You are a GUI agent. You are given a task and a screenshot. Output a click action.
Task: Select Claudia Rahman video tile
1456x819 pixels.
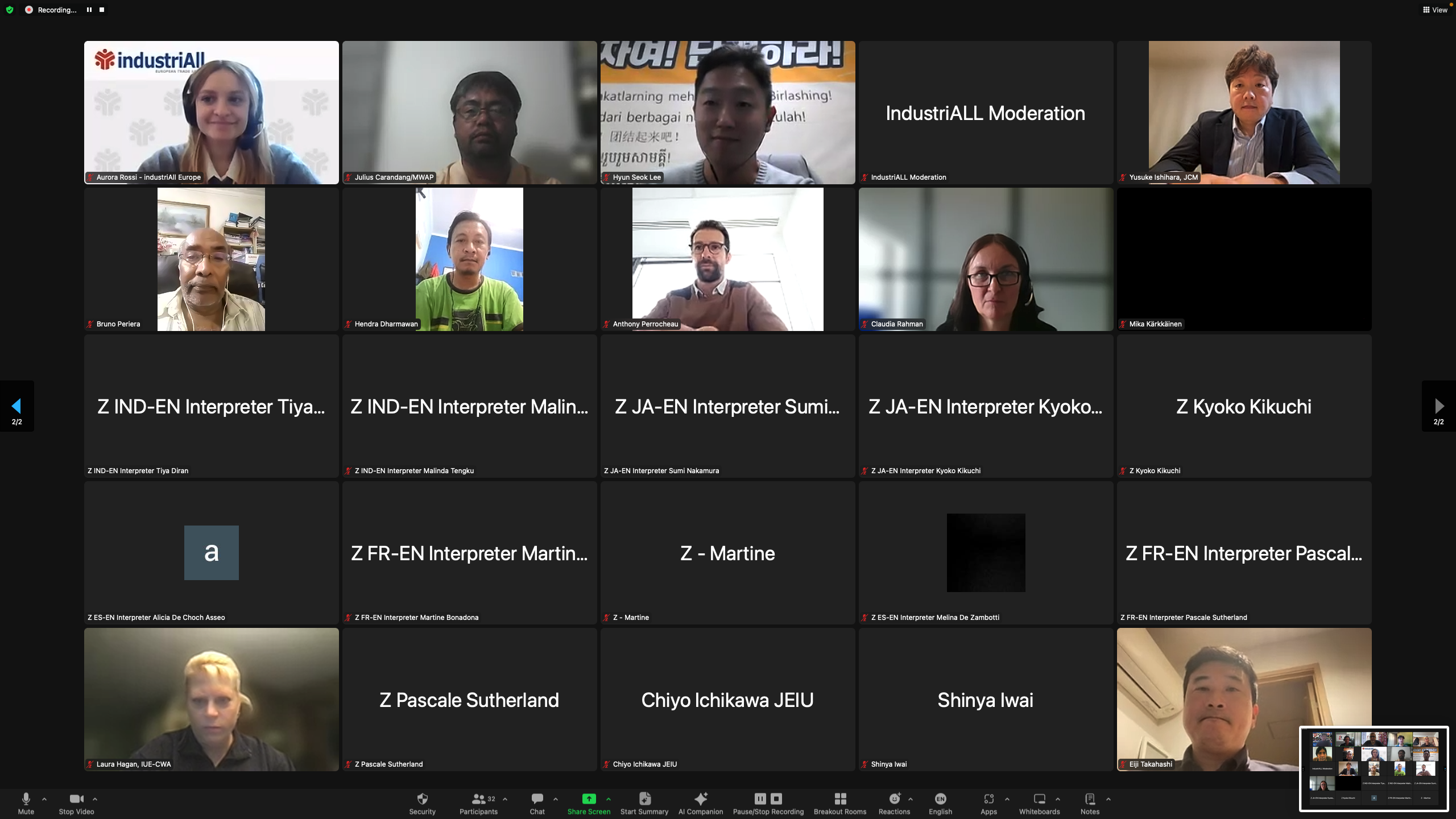pos(986,259)
